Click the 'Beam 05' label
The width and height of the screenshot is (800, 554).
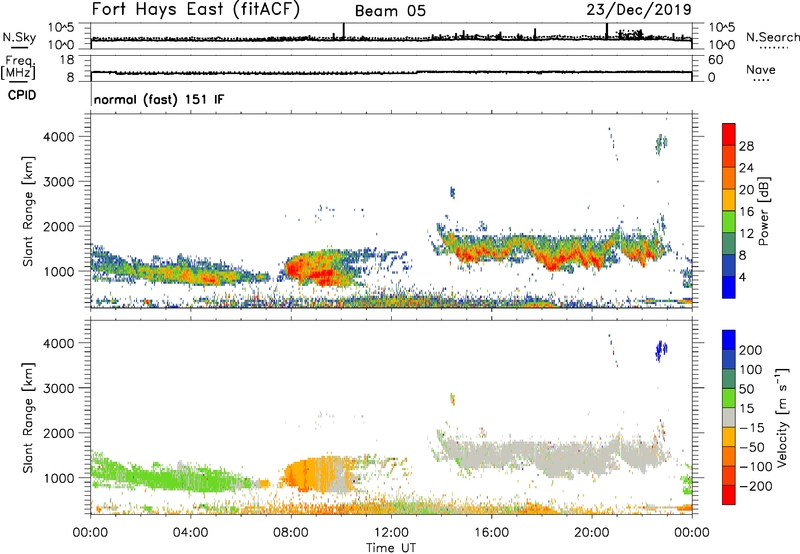tap(390, 11)
